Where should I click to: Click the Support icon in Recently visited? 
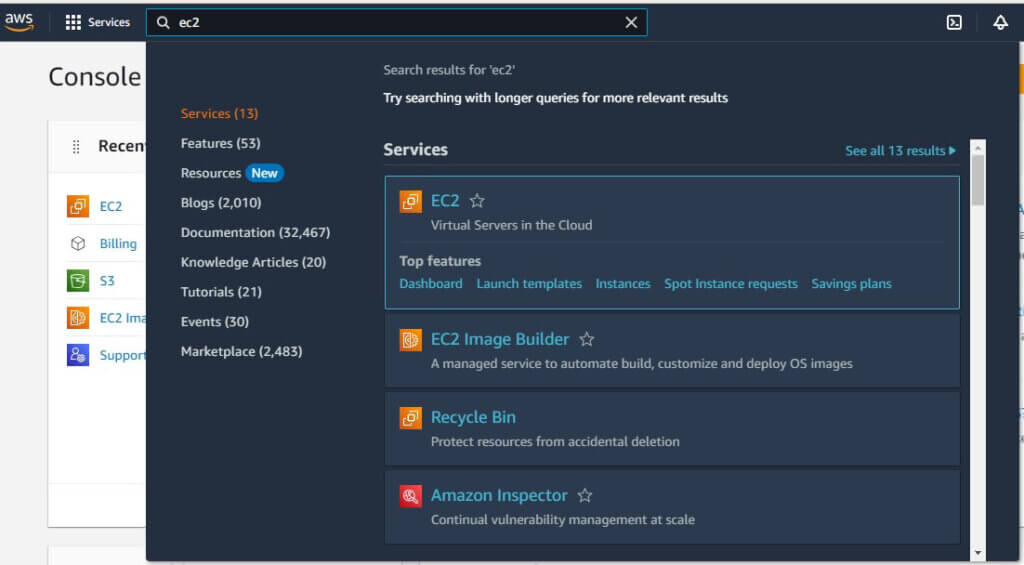point(78,355)
